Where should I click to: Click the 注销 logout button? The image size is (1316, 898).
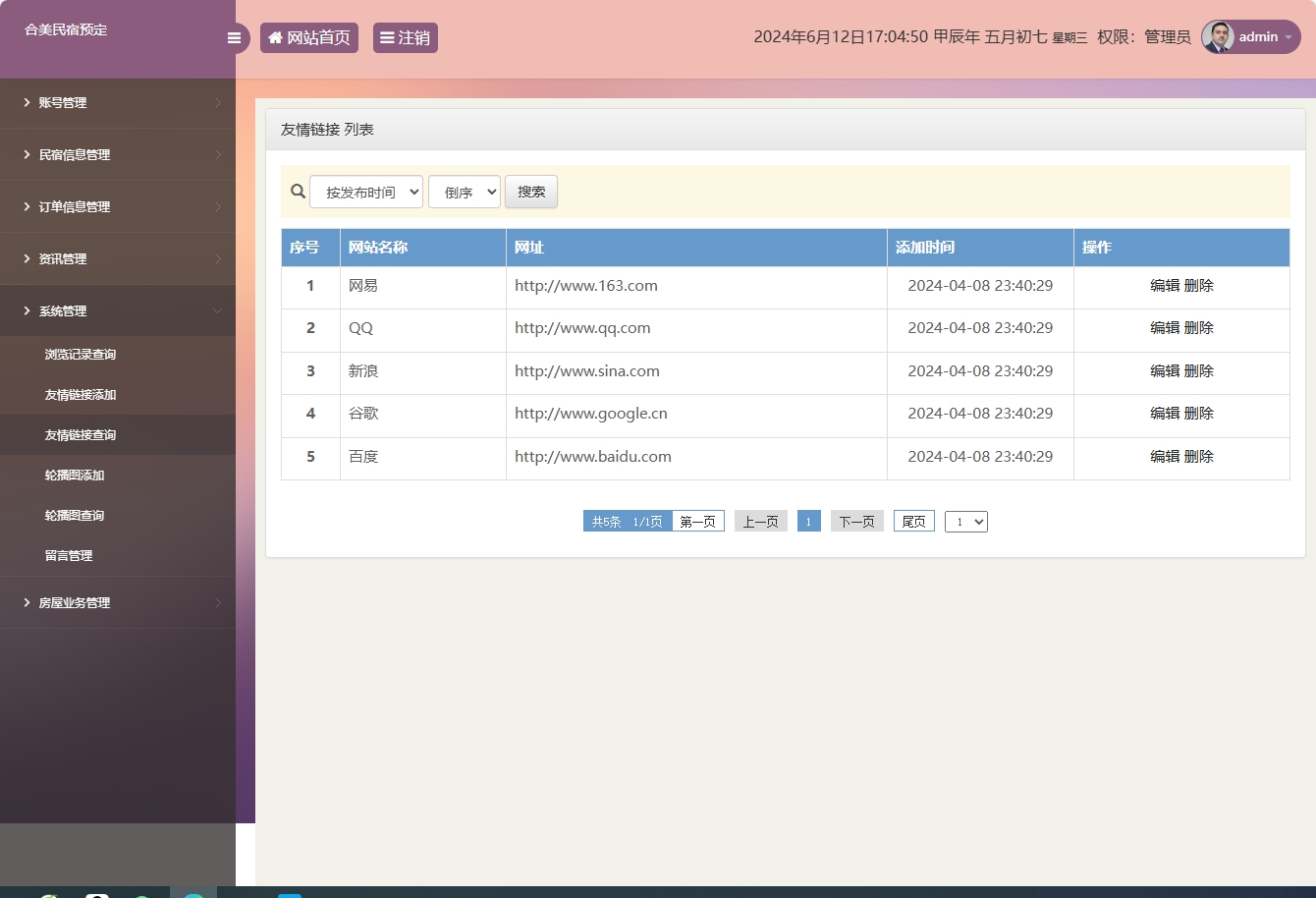[x=405, y=38]
